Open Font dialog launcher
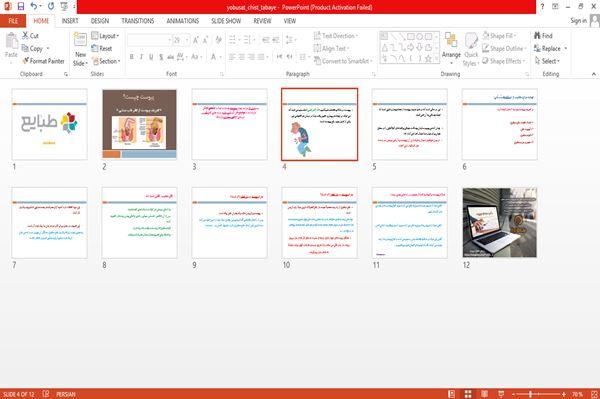 click(x=222, y=74)
